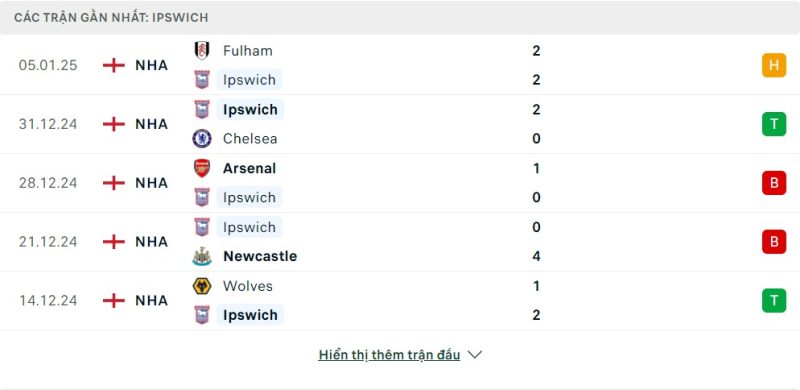Select NHA league label on 31.12.24 row
800x390 pixels.
[x=152, y=124]
